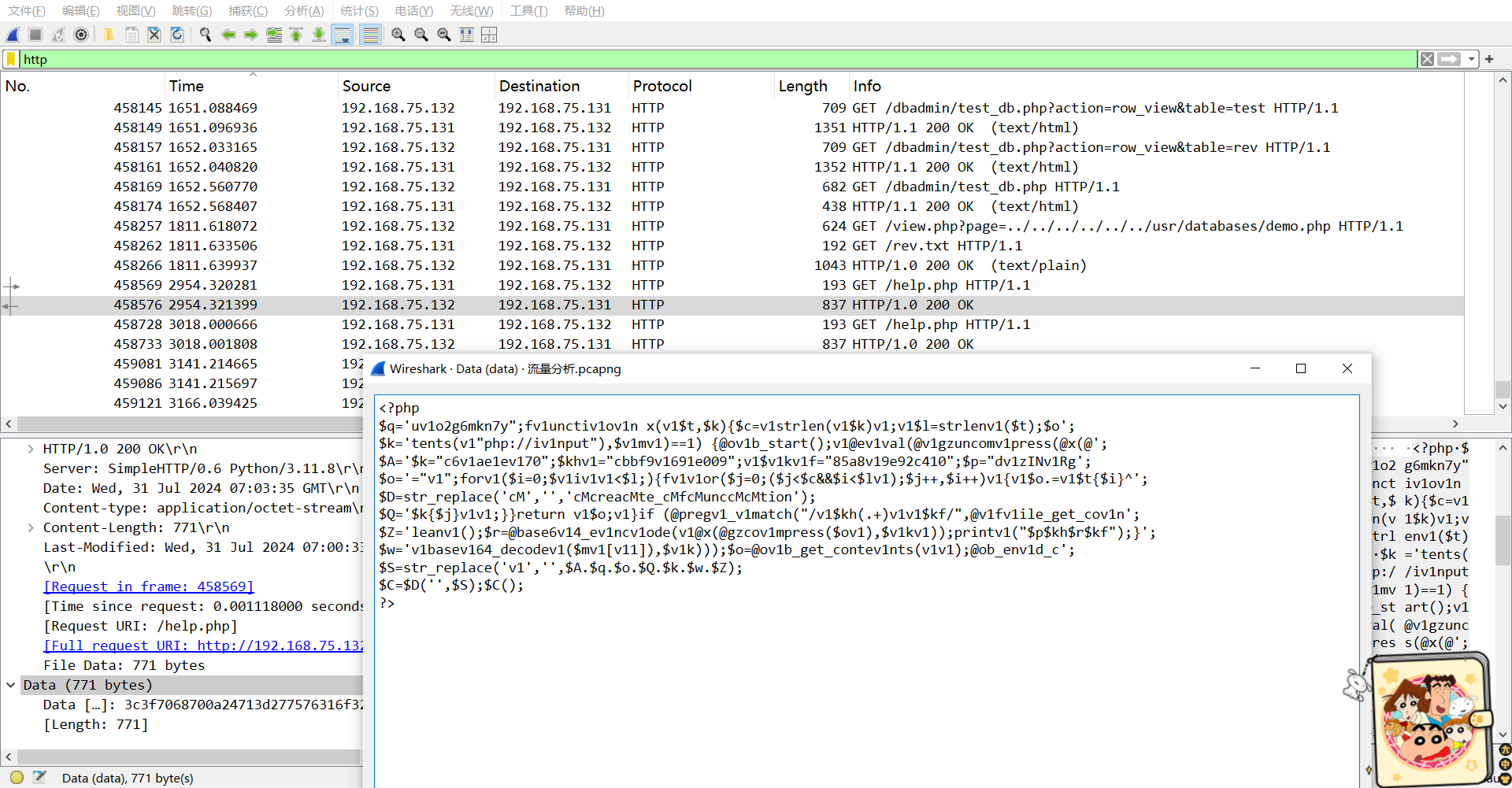The width and height of the screenshot is (1512, 788).
Task: Zoom in the main window text
Action: (398, 35)
